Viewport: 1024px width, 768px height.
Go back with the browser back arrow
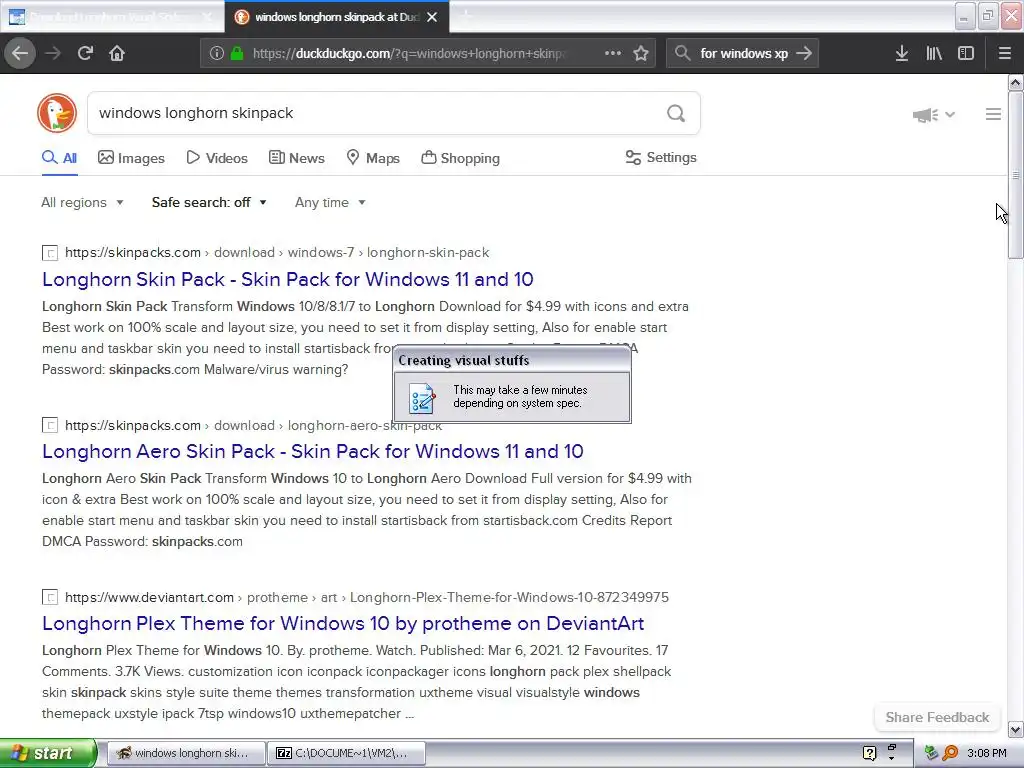20,54
